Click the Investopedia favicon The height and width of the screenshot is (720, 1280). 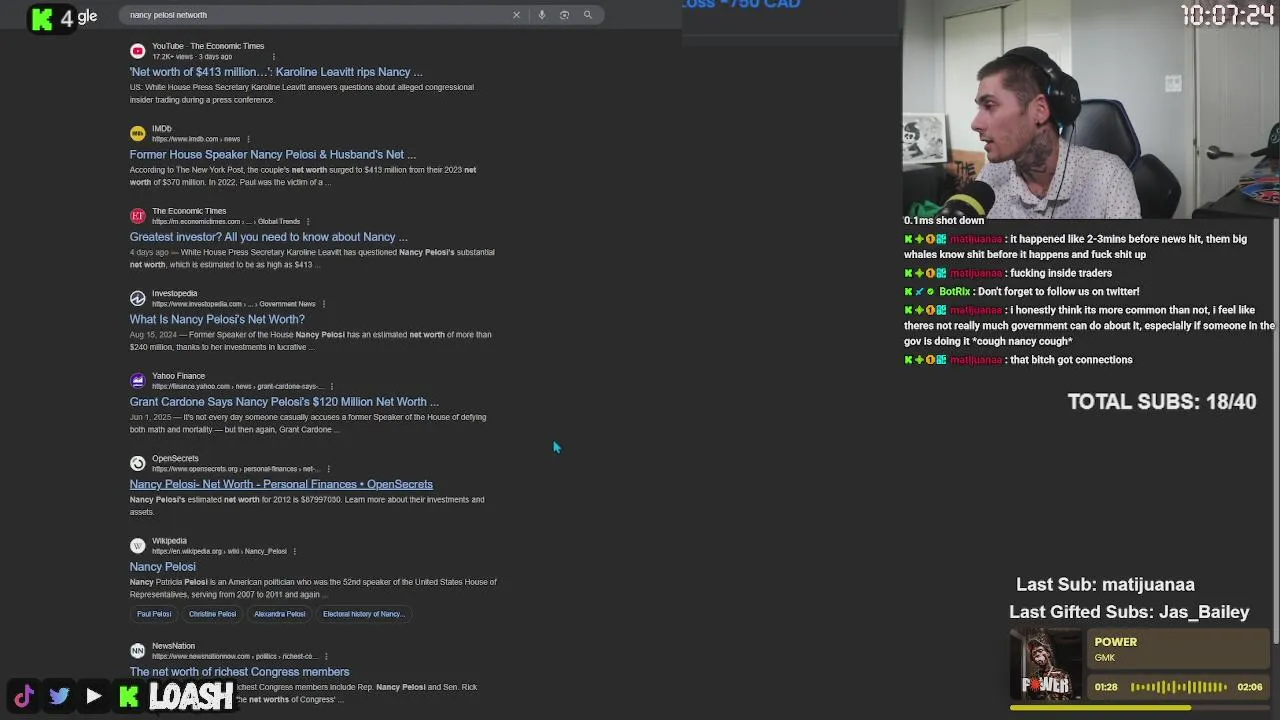click(138, 298)
